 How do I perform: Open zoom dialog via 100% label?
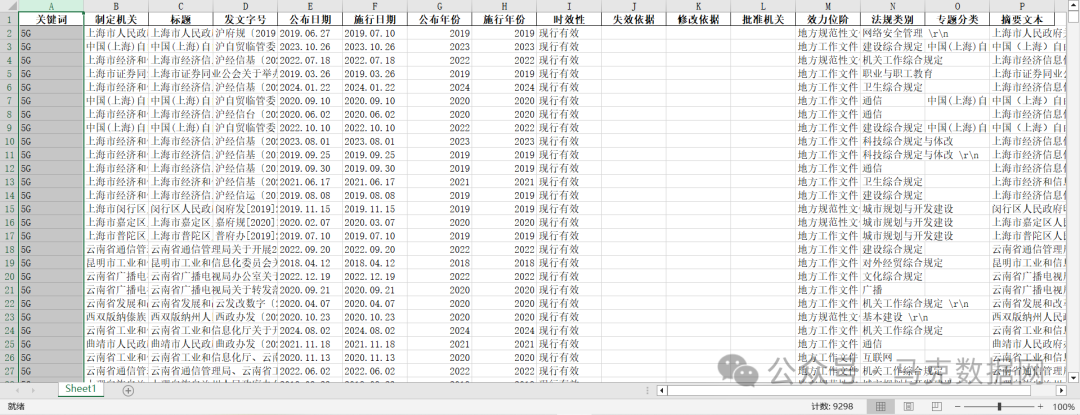pyautogui.click(x=1064, y=407)
